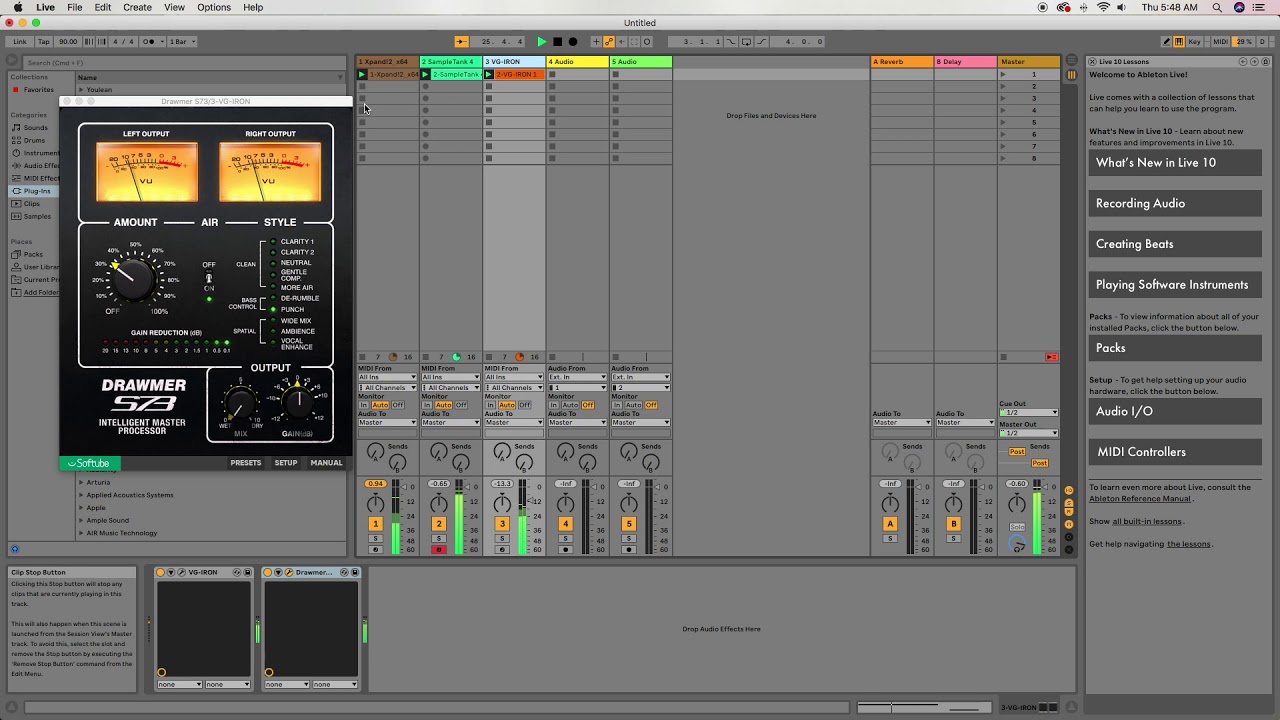The height and width of the screenshot is (720, 1280).
Task: Select WIDE MIX style in Drawmer
Action: [295, 321]
